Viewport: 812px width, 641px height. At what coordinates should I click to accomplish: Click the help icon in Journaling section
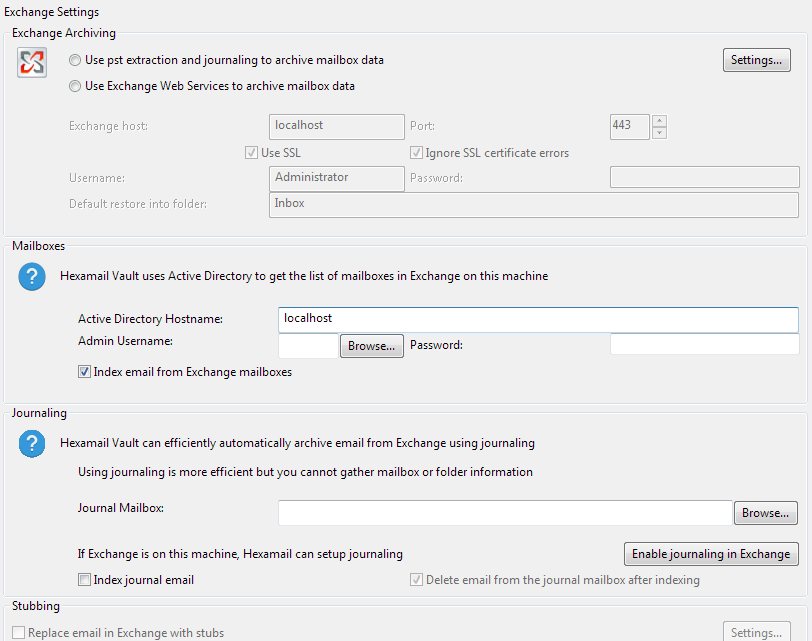[31, 444]
